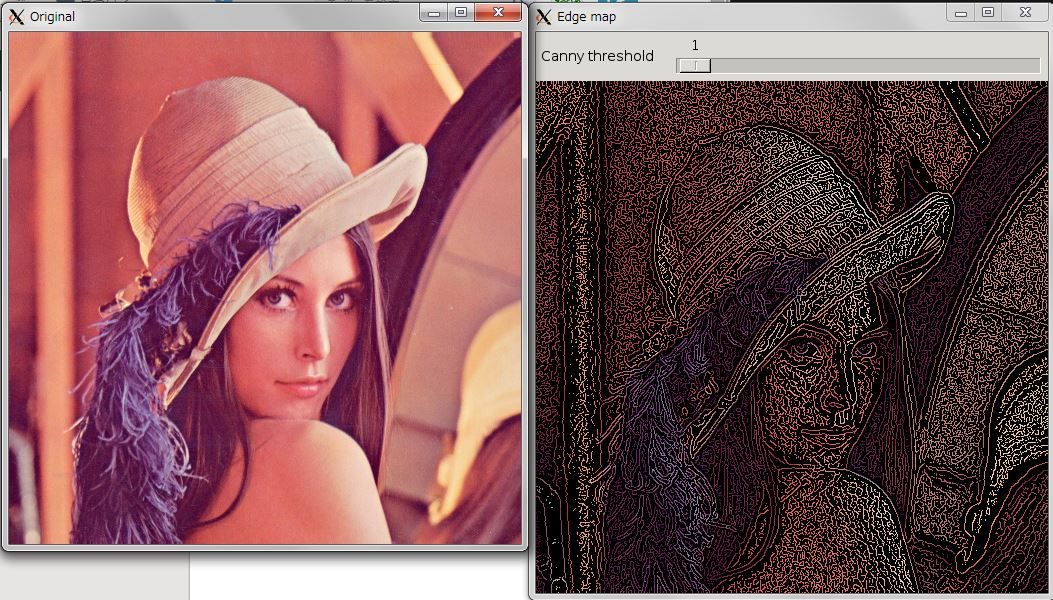Click the X11 icon in Original title bar
Screen dimensions: 1053x600
16,17
